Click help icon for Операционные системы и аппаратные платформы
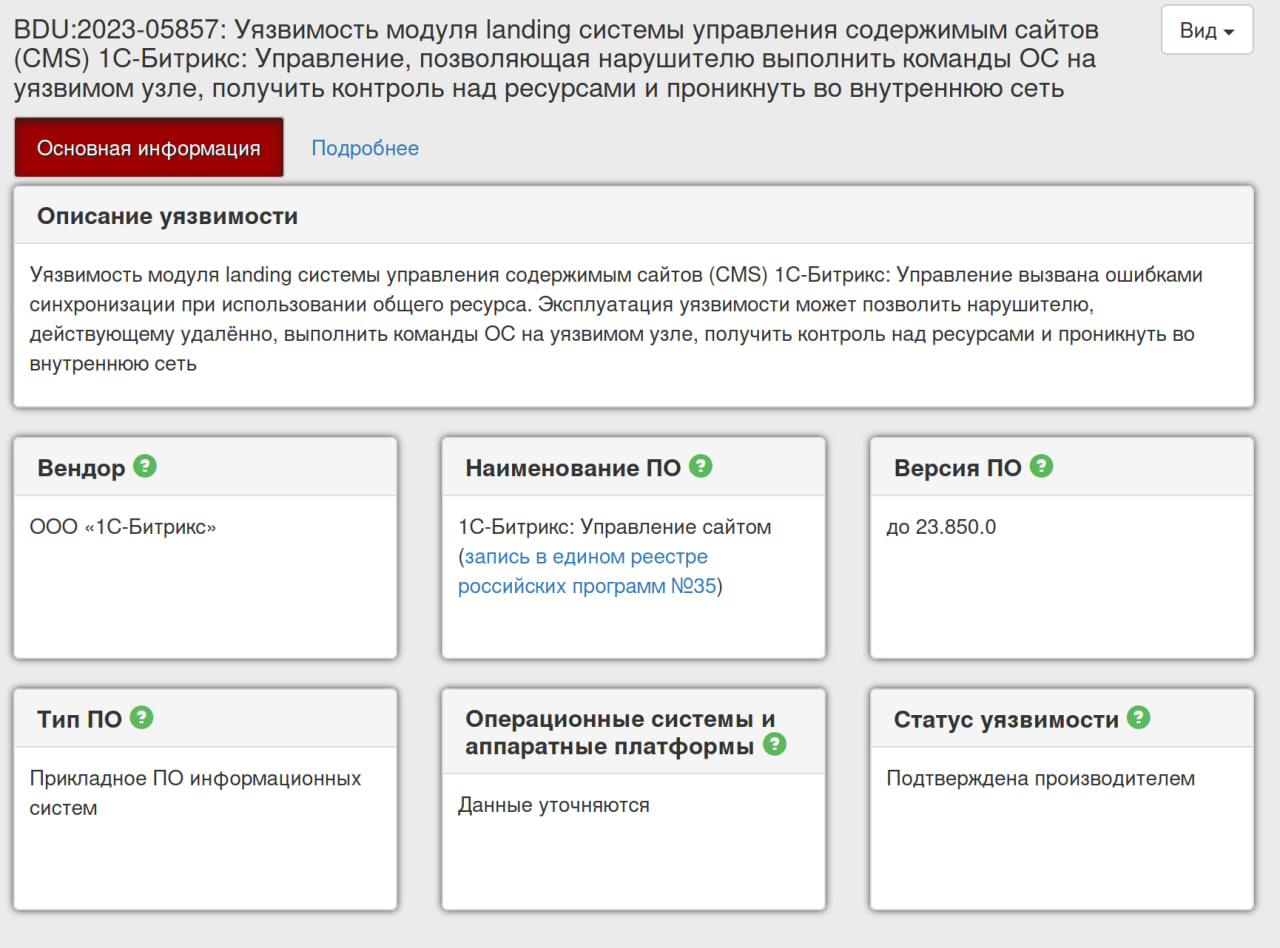Viewport: 1280px width, 948px height. [774, 744]
